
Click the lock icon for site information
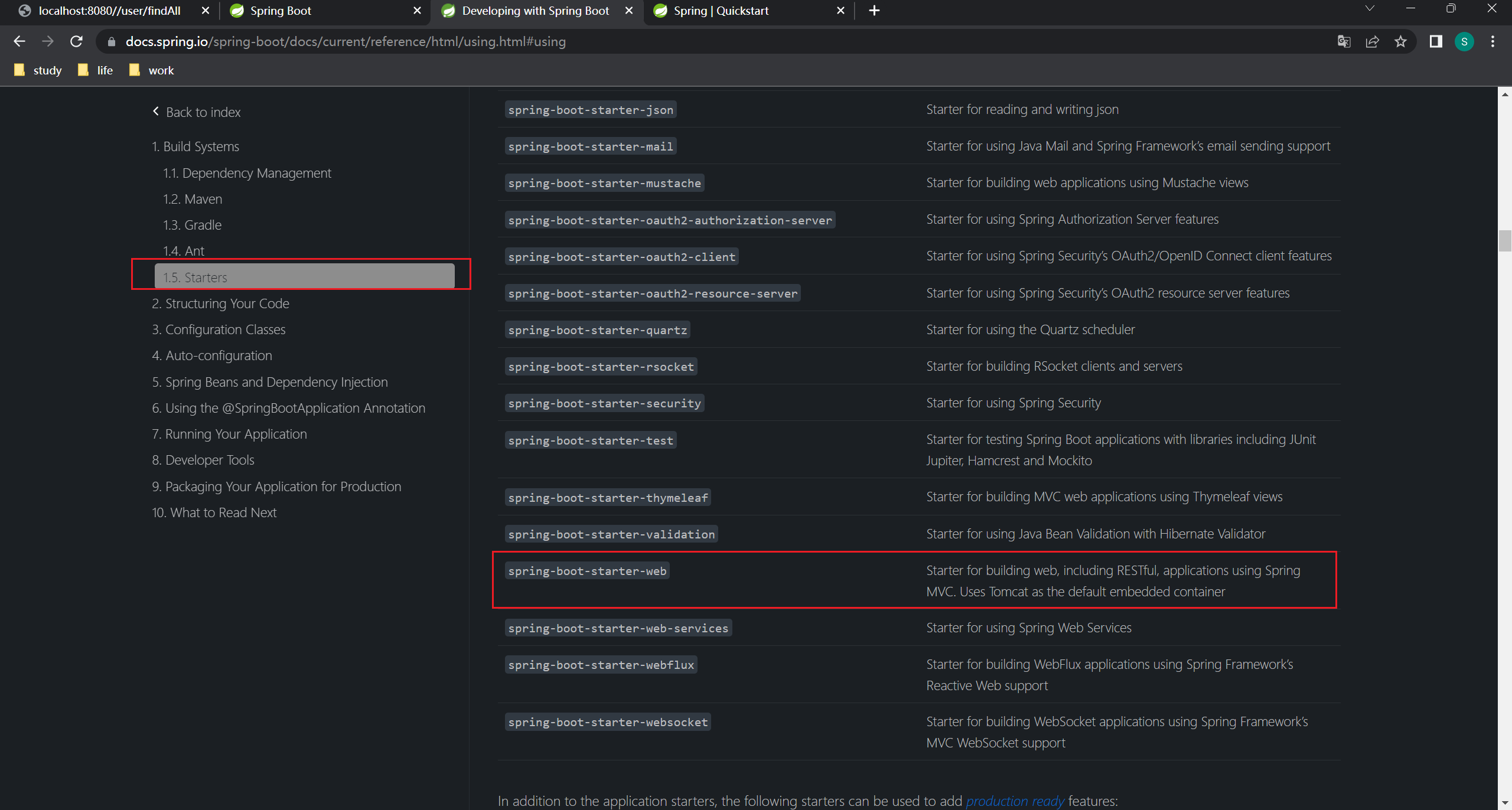pos(111,42)
